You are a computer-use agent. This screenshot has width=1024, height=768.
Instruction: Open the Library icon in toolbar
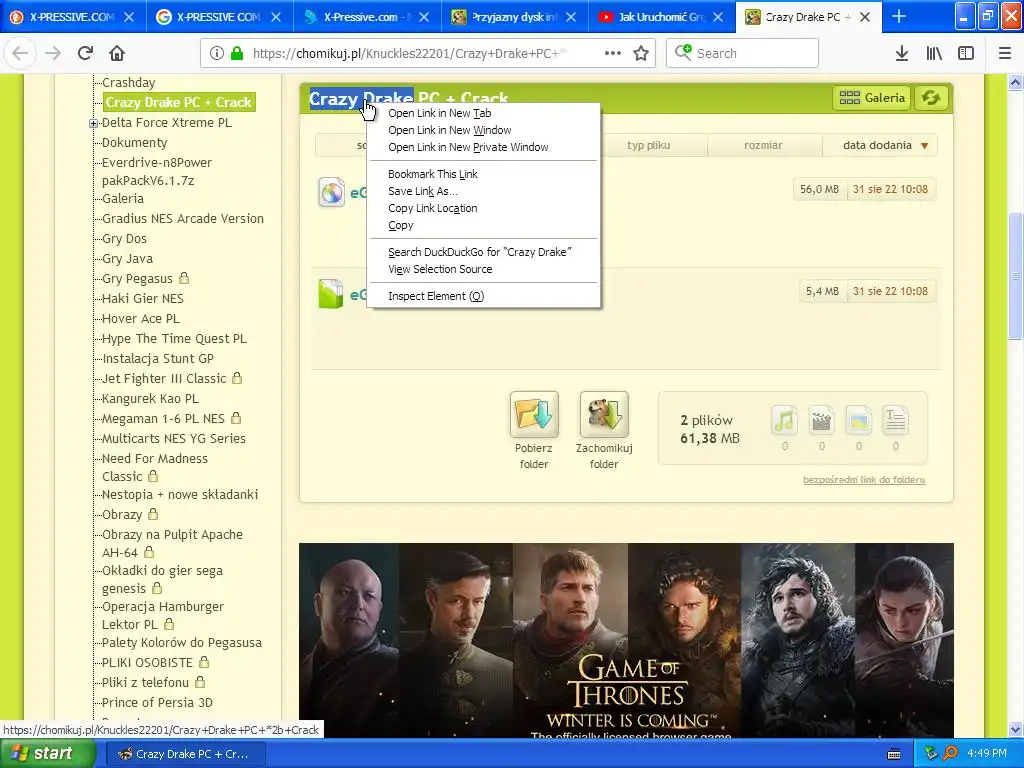coord(934,54)
